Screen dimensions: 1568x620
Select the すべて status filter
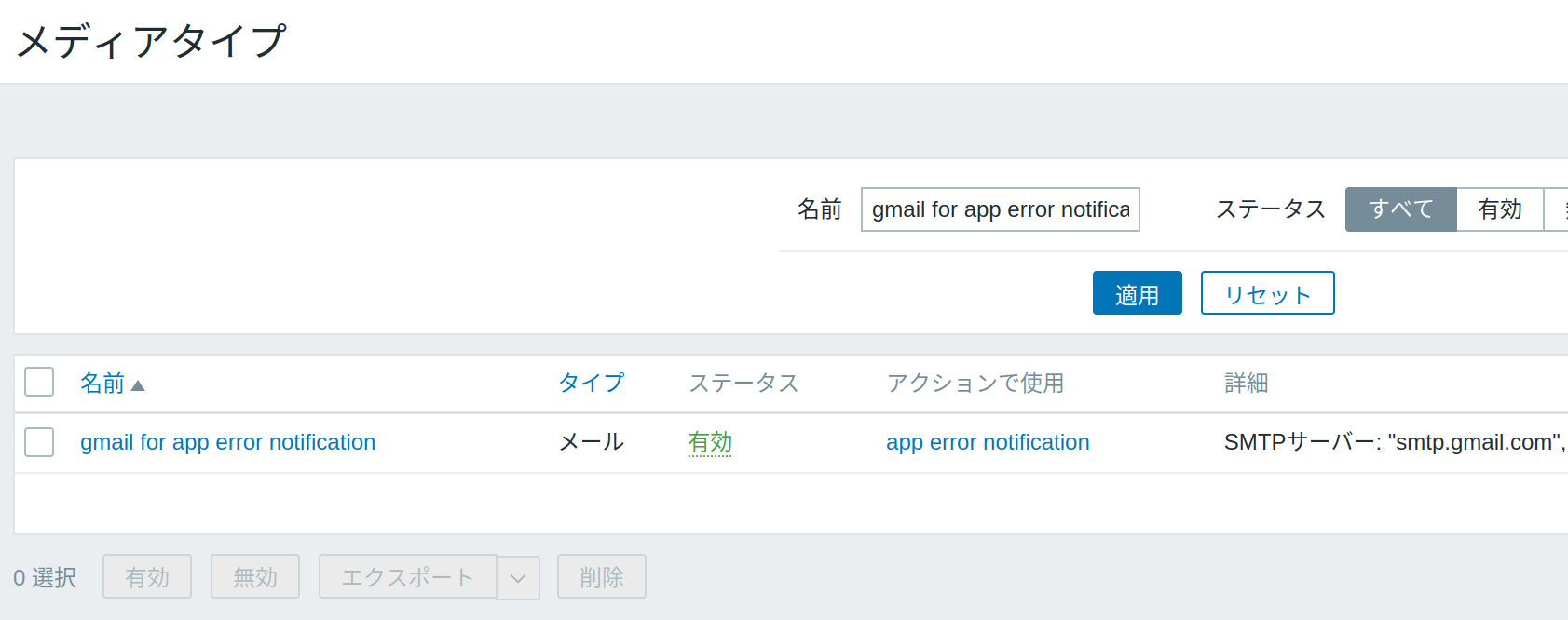point(1400,209)
